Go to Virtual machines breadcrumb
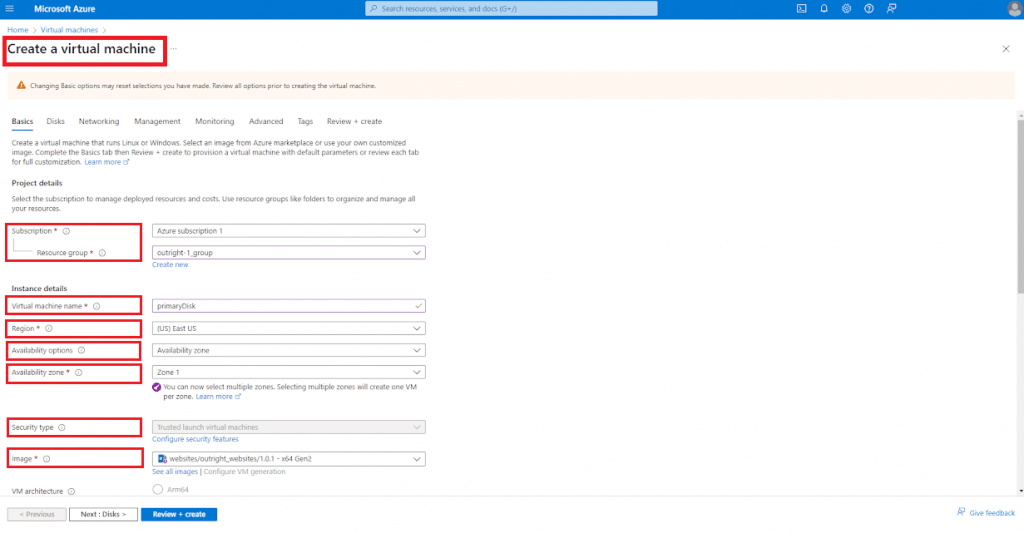Viewport: 1024px width, 533px height. pyautogui.click(x=69, y=30)
